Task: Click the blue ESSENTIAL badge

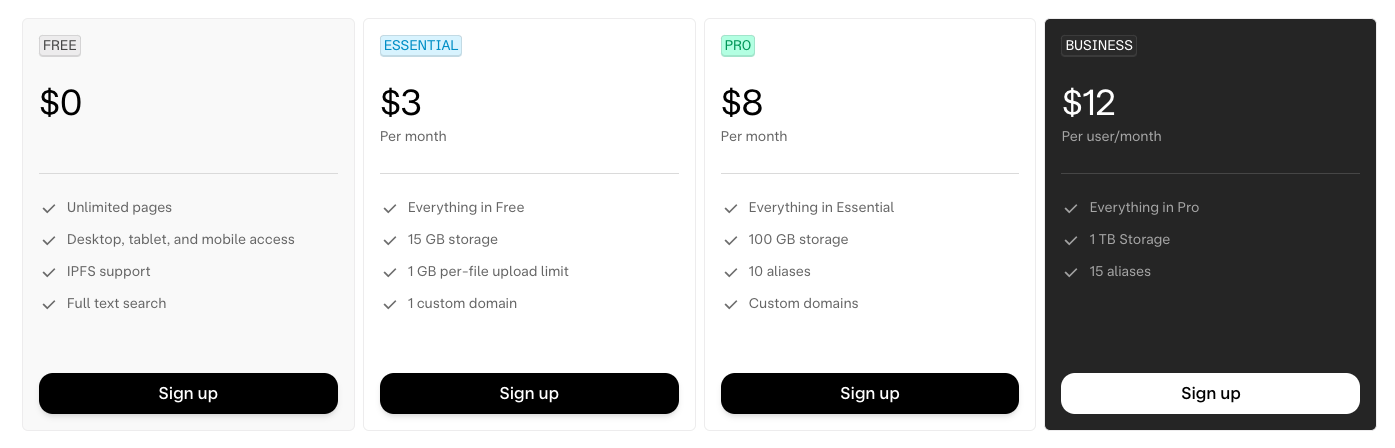Action: pos(421,46)
